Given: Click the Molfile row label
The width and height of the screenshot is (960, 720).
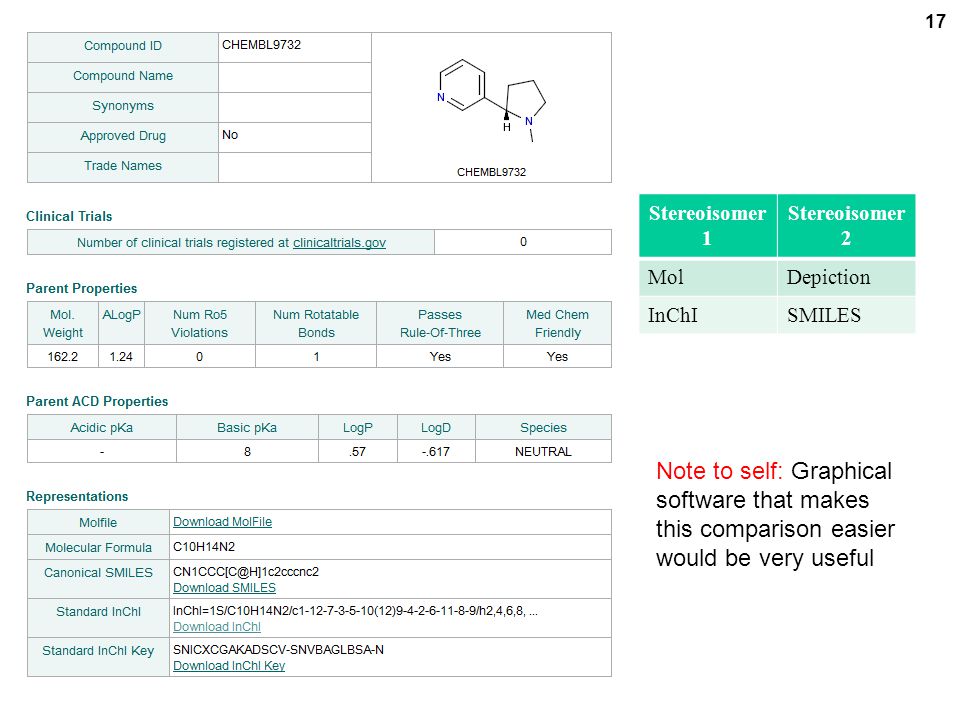Looking at the screenshot, I should pos(98,522).
